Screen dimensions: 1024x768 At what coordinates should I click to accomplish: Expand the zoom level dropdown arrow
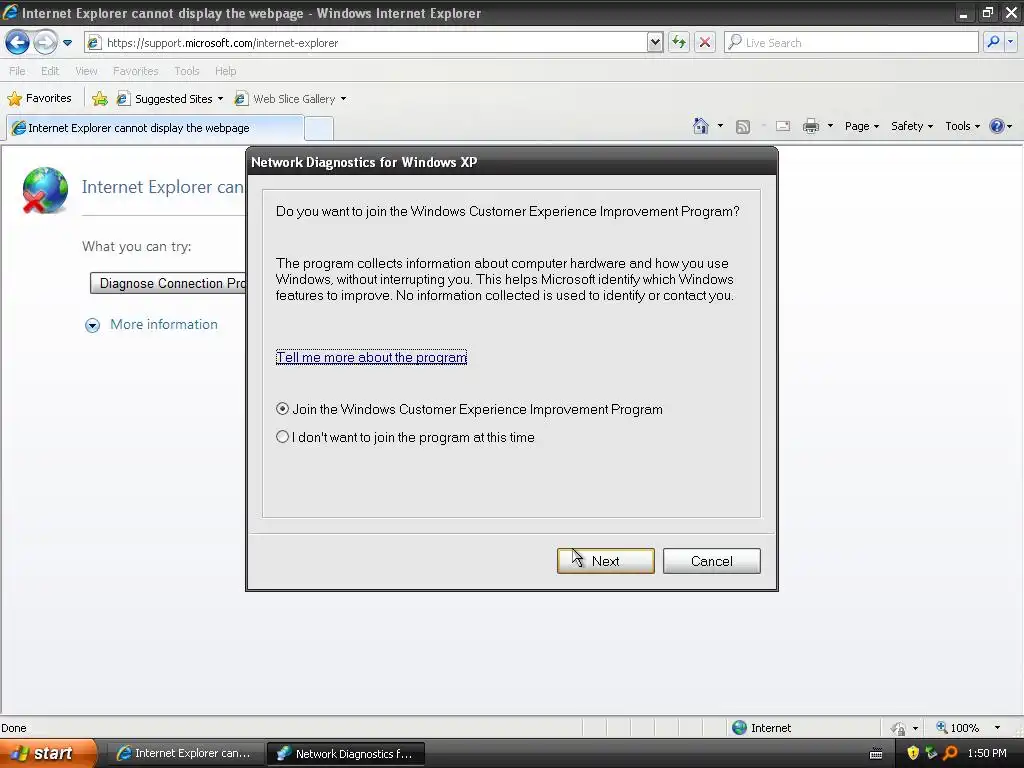point(997,728)
